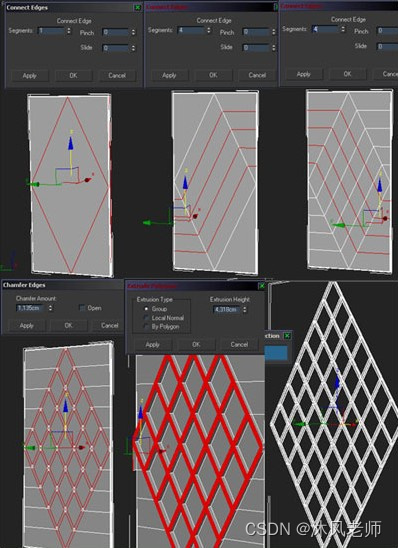Click Segments spinner in middle Connect Edges dialog

(x=209, y=30)
